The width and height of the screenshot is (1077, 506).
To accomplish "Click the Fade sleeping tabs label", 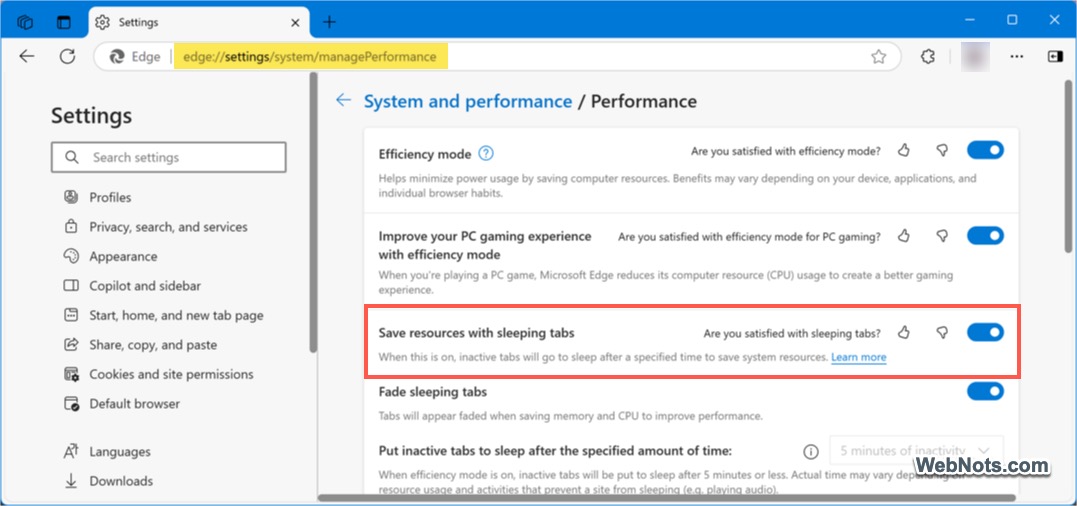I will [x=433, y=392].
